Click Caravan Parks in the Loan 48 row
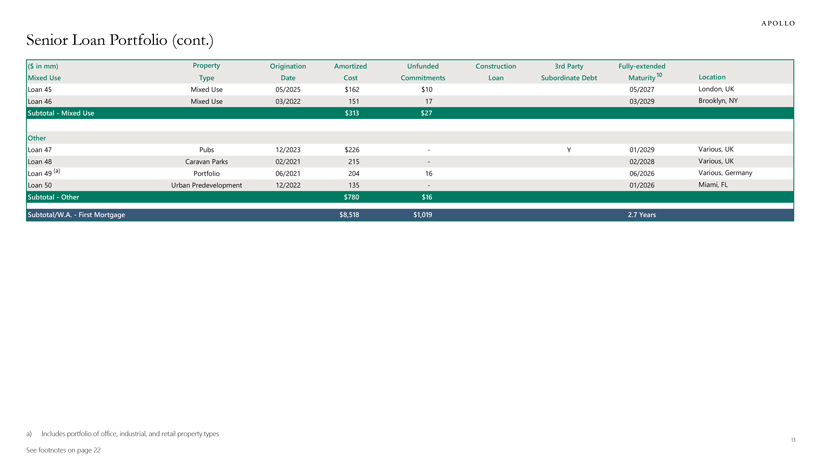This screenshot has width=820, height=461. (x=206, y=161)
